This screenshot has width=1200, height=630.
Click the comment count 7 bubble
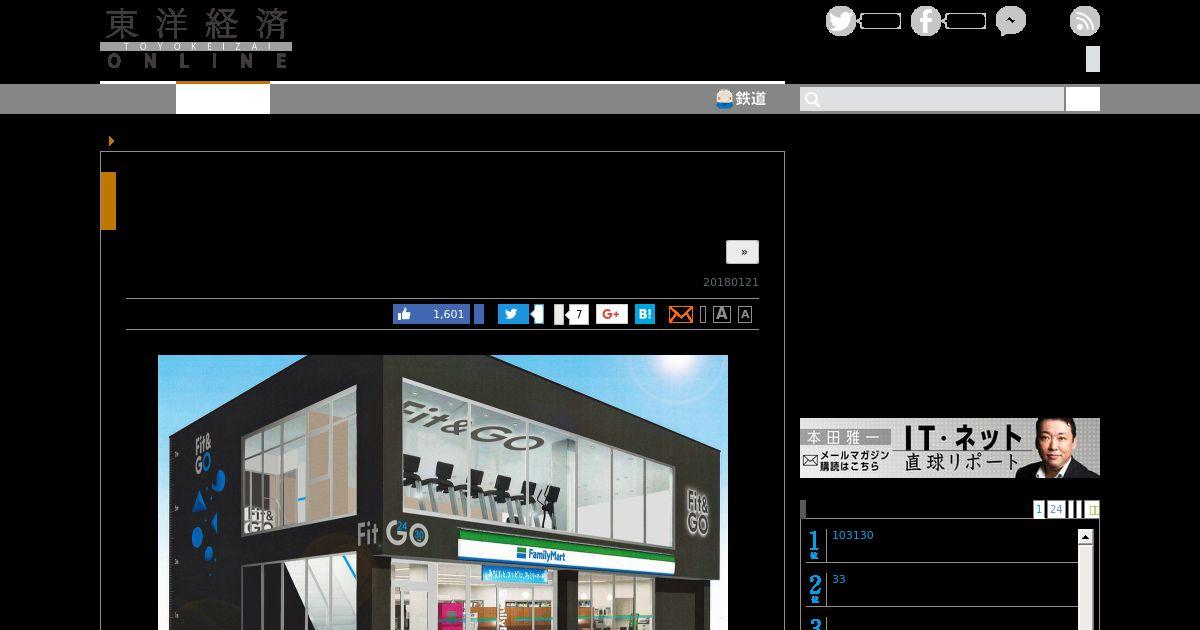576,314
